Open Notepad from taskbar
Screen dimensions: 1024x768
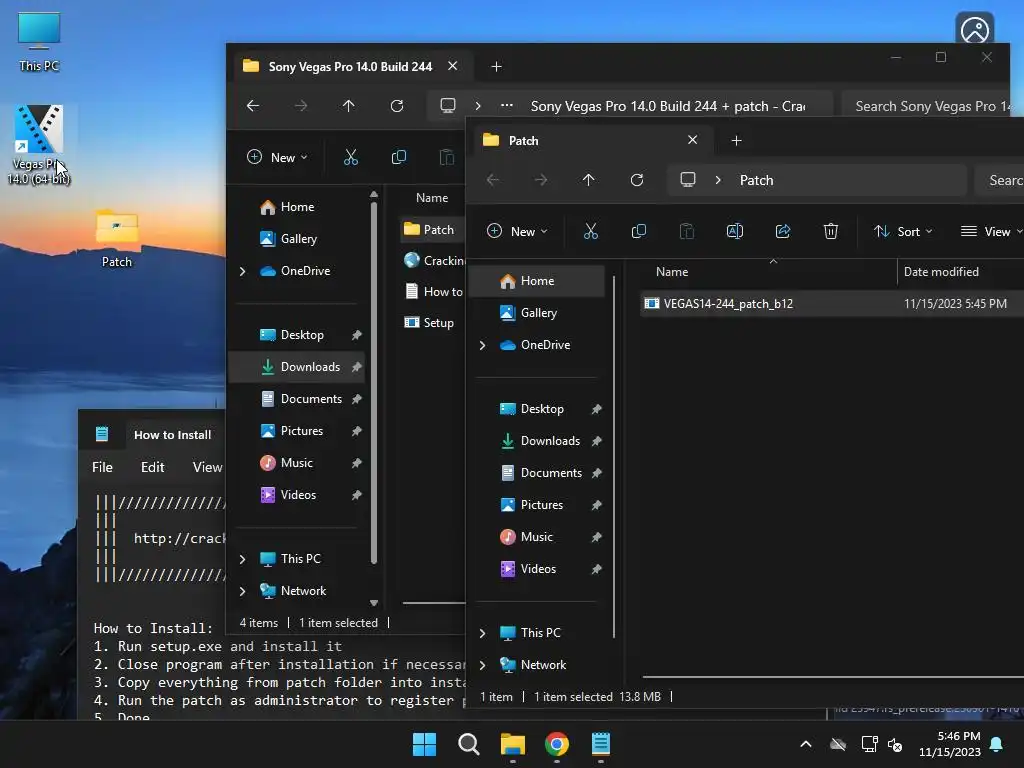tap(601, 744)
